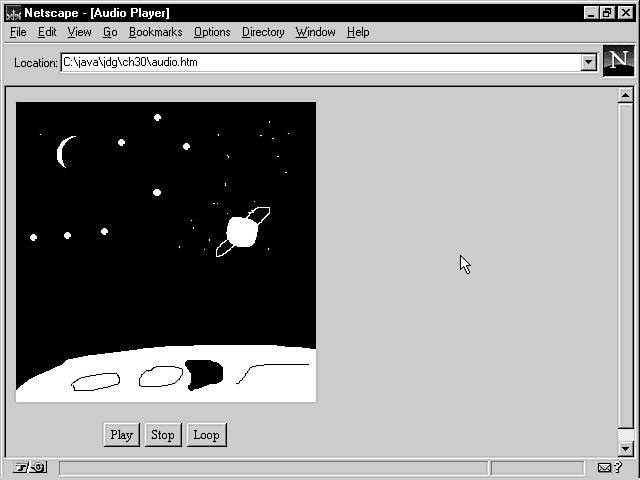Click the scrollbar down arrow
This screenshot has width=640, height=480.
click(x=626, y=449)
